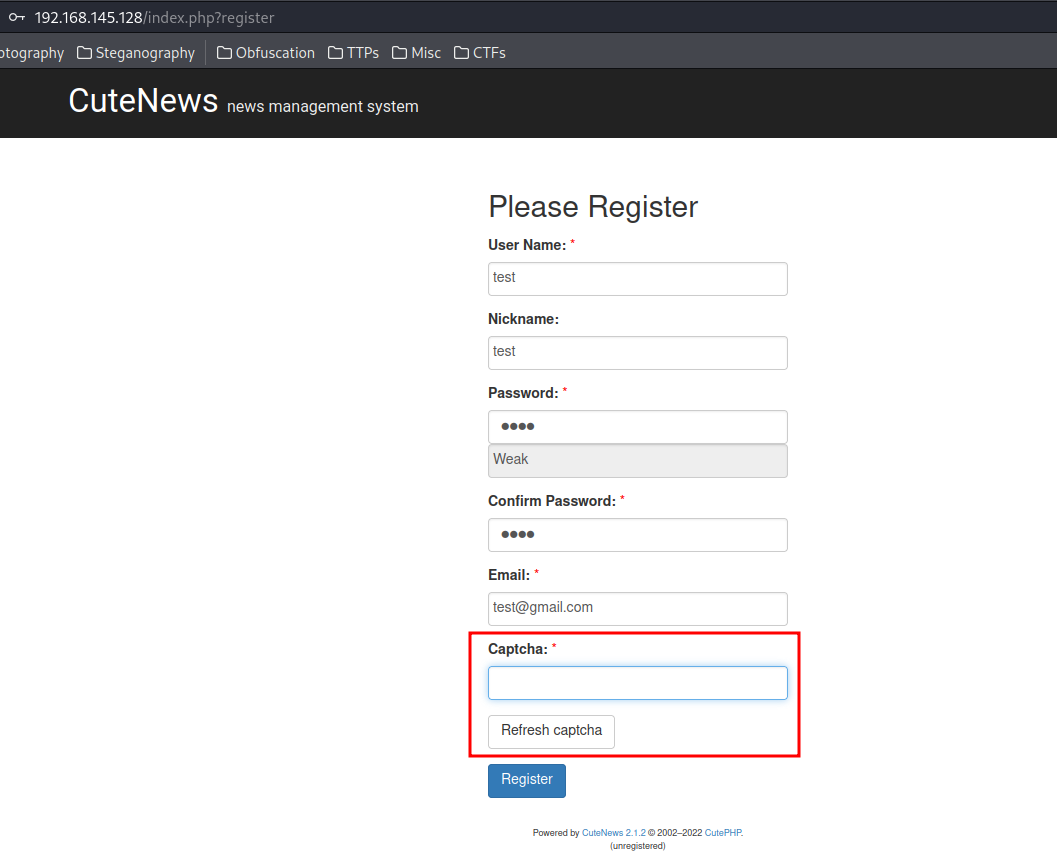Submit the form with Register button
1057x868 pixels.
[526, 780]
